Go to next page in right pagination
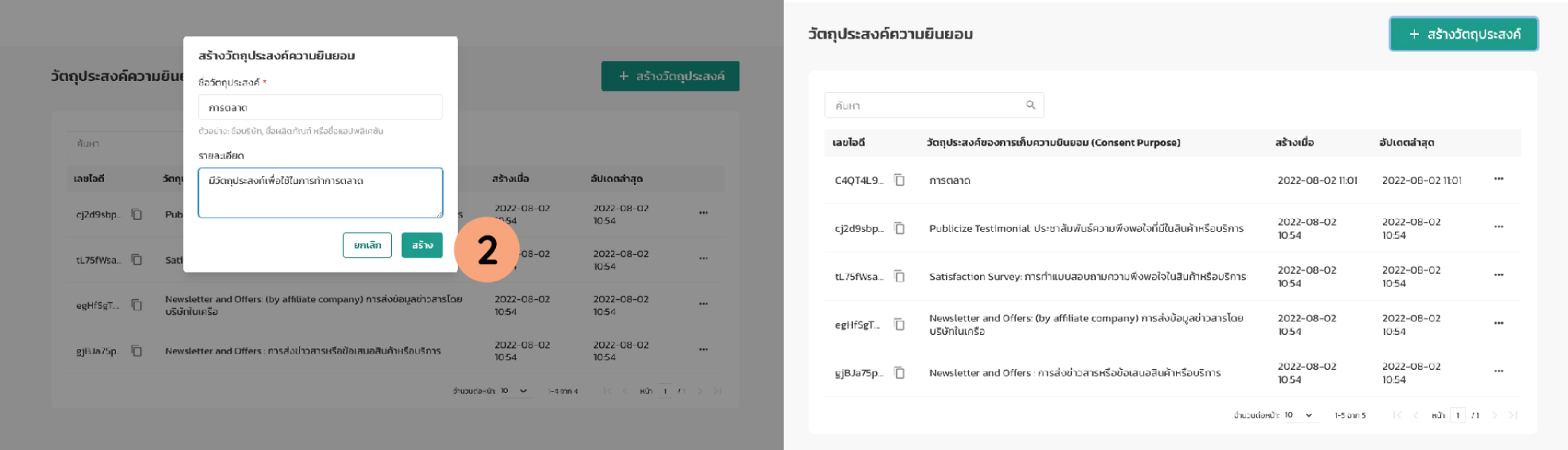This screenshot has width=1568, height=450. [x=1494, y=415]
